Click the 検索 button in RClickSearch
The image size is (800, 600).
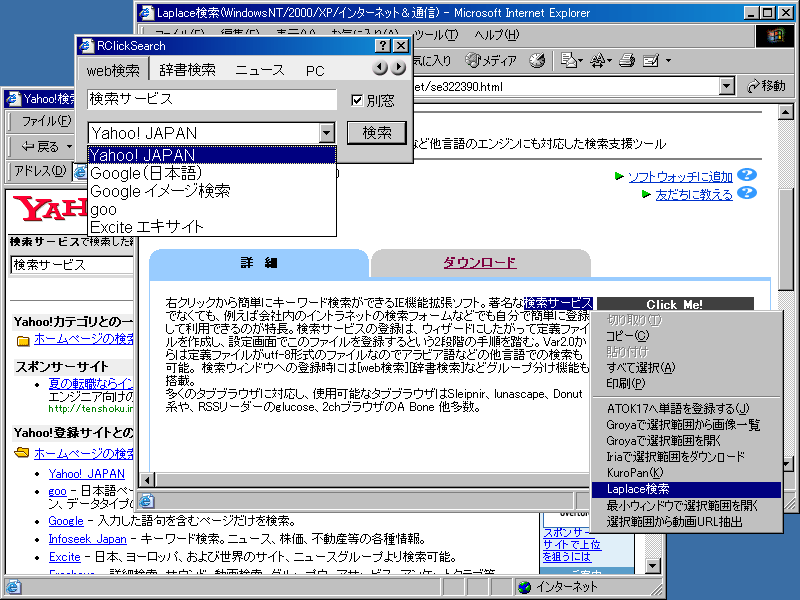[x=377, y=133]
